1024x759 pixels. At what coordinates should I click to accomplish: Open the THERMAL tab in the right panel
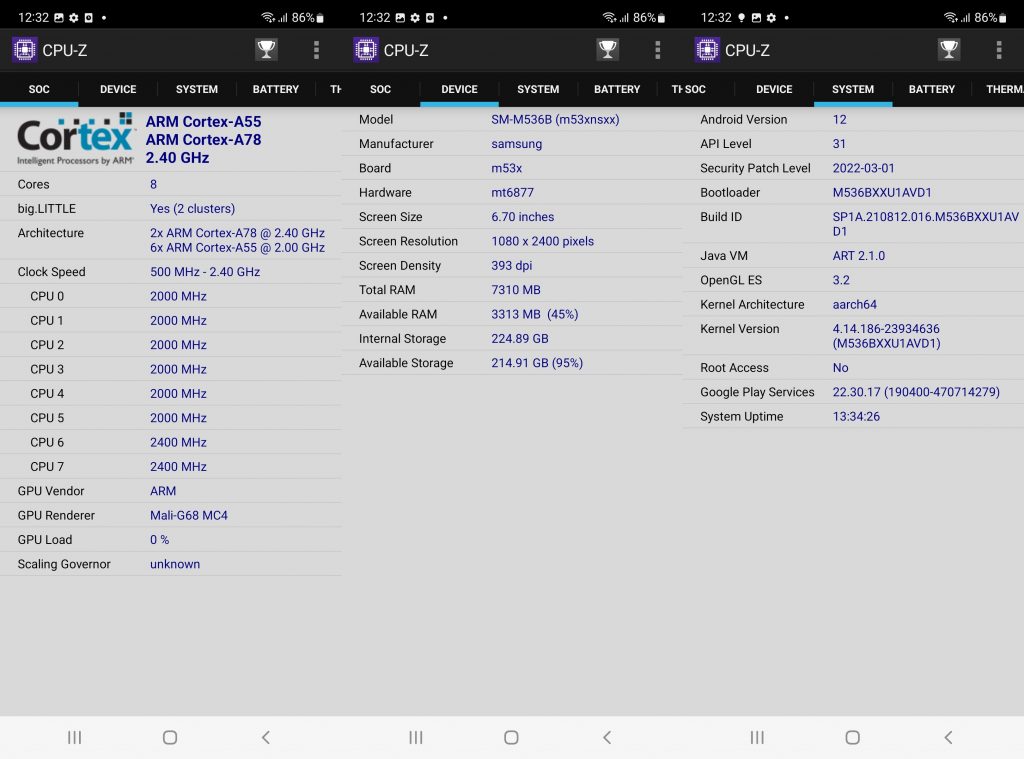coord(1004,89)
